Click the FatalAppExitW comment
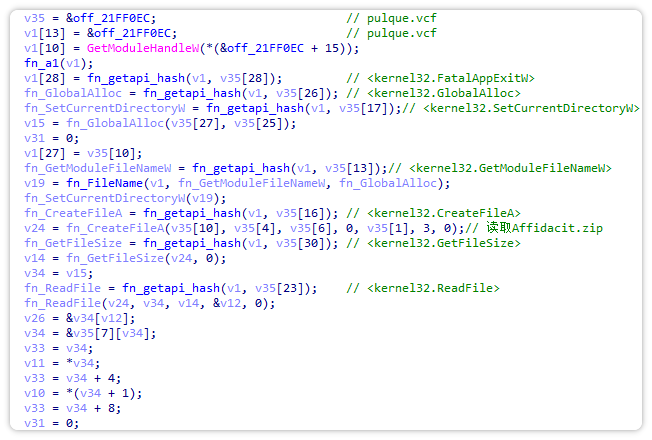 440,78
